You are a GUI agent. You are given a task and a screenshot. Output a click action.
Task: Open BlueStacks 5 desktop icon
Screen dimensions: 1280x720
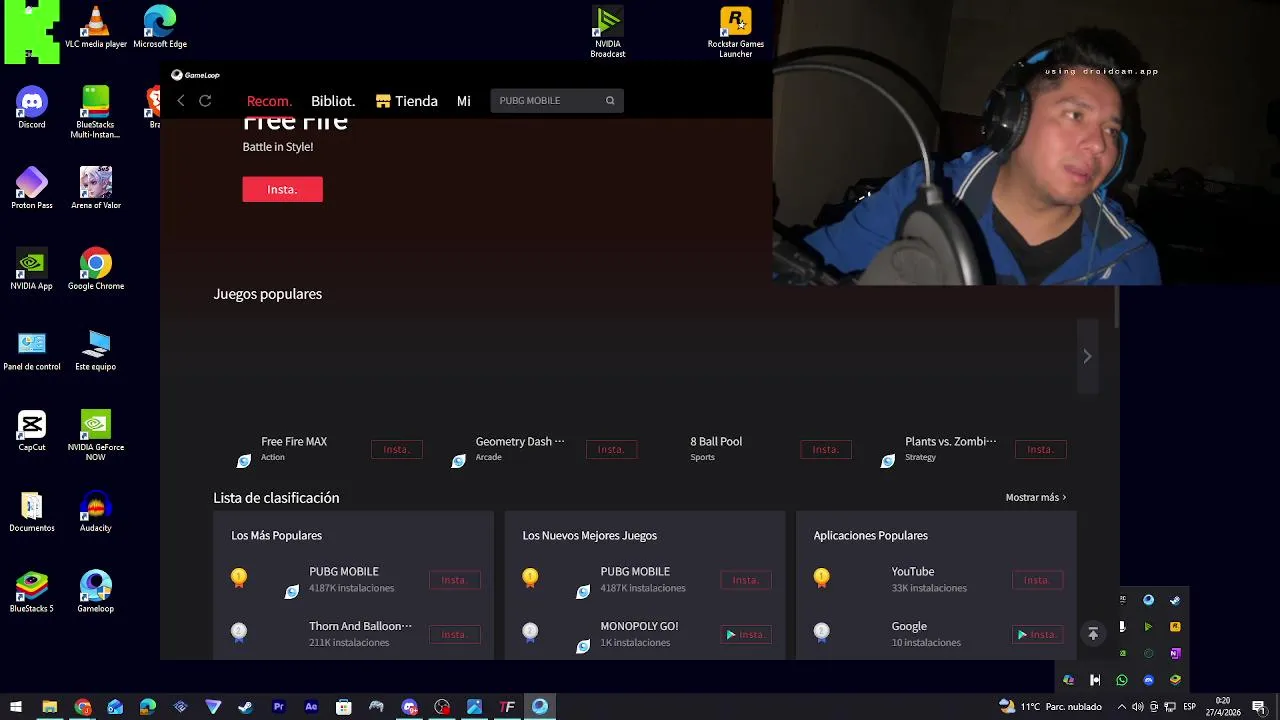32,592
